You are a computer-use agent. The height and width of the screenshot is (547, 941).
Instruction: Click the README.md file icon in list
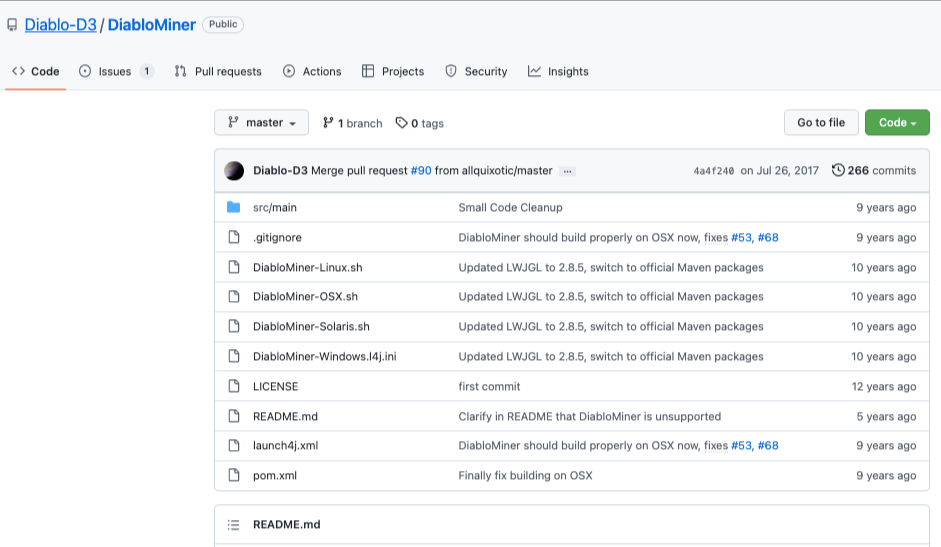tap(234, 416)
